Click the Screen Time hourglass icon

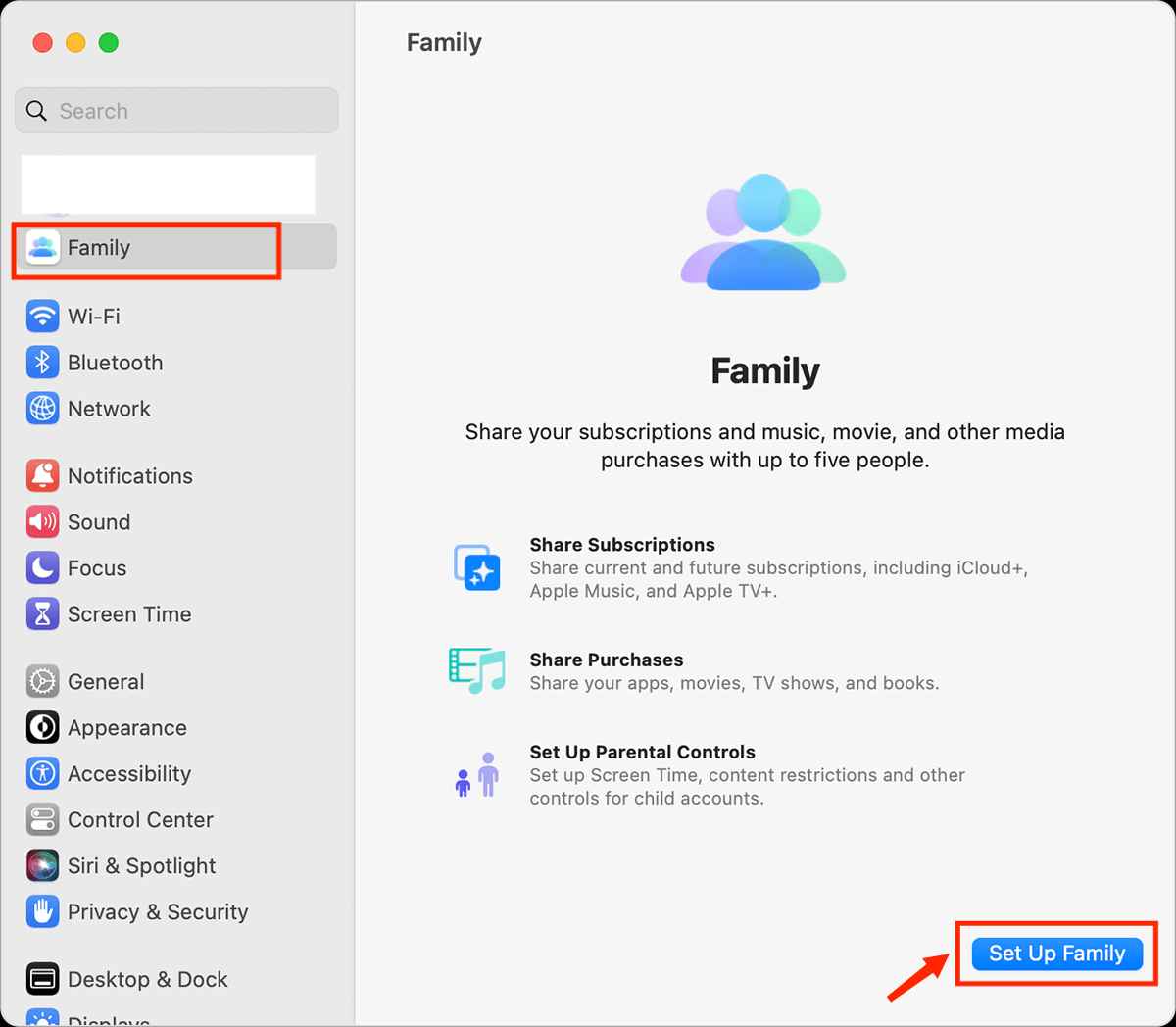[x=42, y=614]
